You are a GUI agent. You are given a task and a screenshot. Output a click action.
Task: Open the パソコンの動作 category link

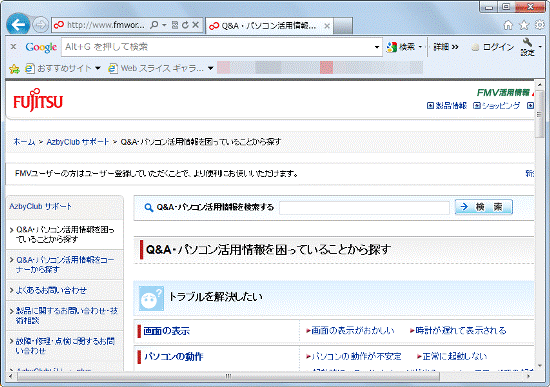(x=174, y=357)
